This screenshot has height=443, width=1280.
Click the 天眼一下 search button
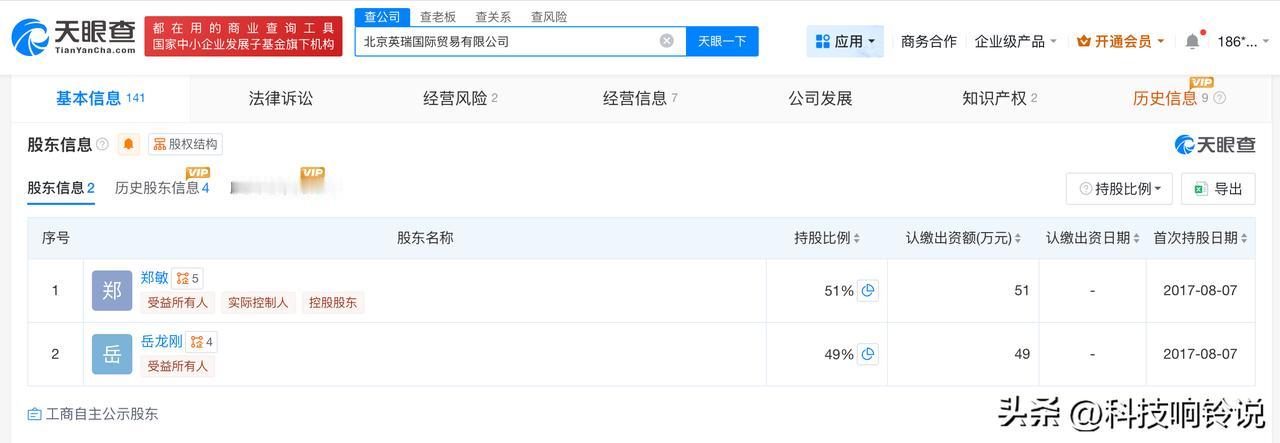point(722,41)
